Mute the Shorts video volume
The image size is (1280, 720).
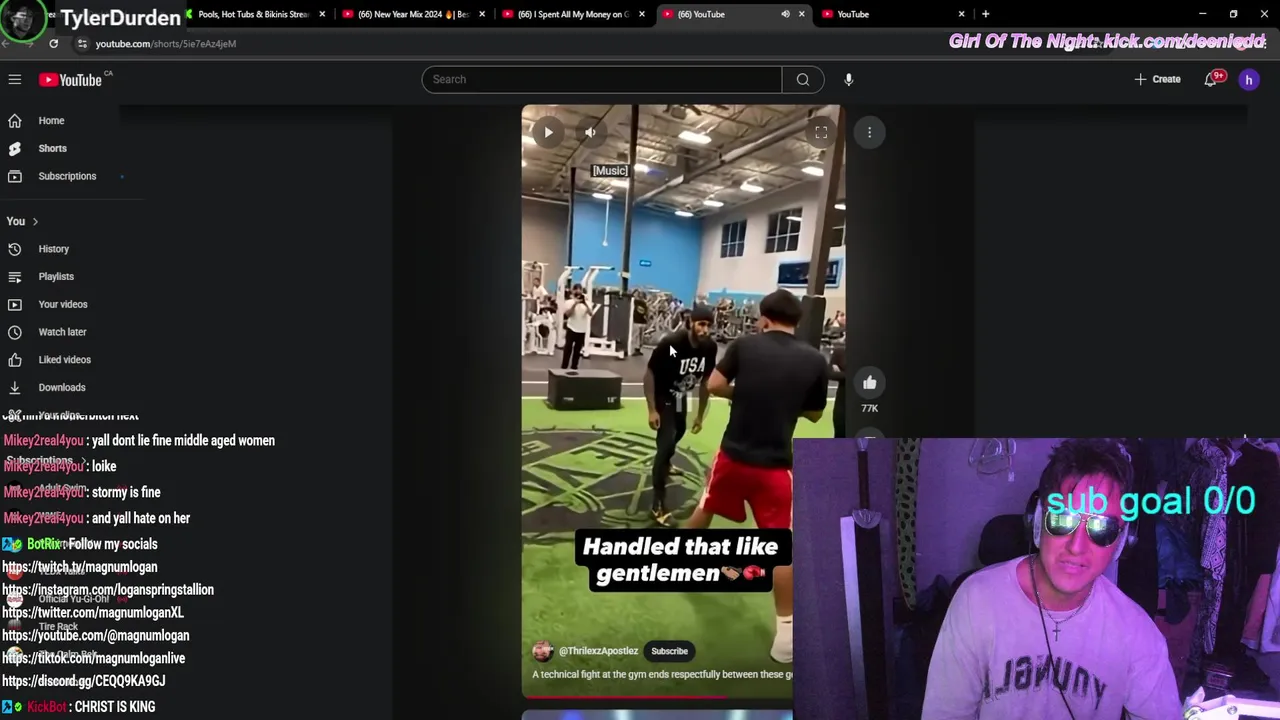[x=590, y=132]
